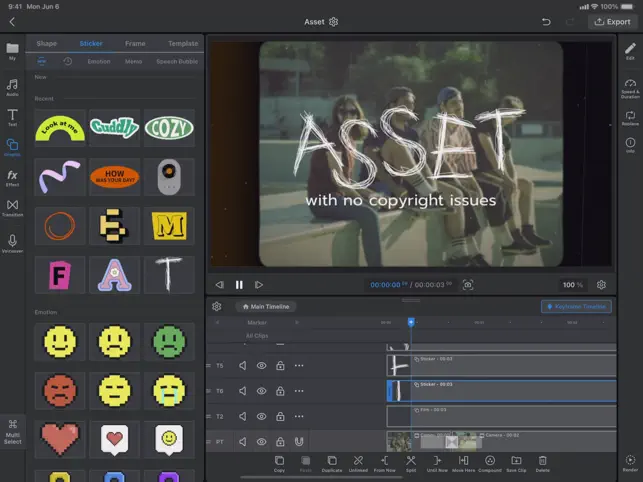This screenshot has width=643, height=482.
Task: Click the Render icon
Action: 630,463
